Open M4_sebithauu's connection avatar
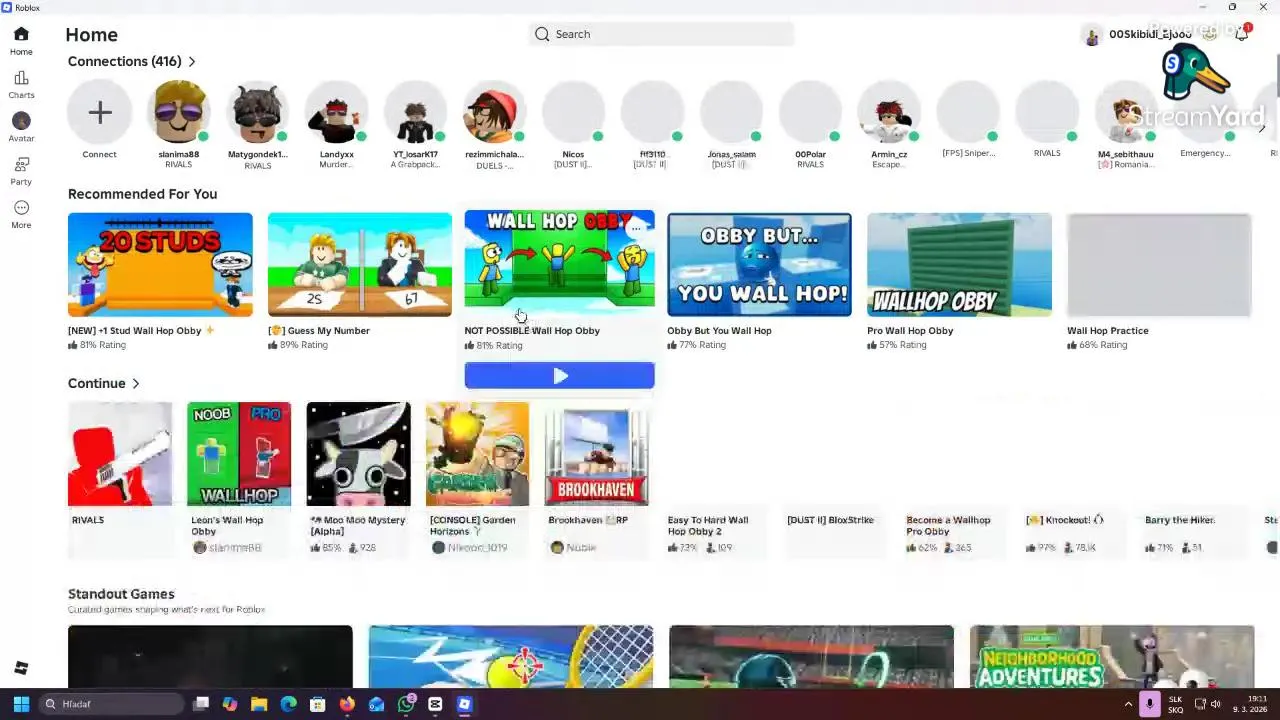 coord(1126,113)
